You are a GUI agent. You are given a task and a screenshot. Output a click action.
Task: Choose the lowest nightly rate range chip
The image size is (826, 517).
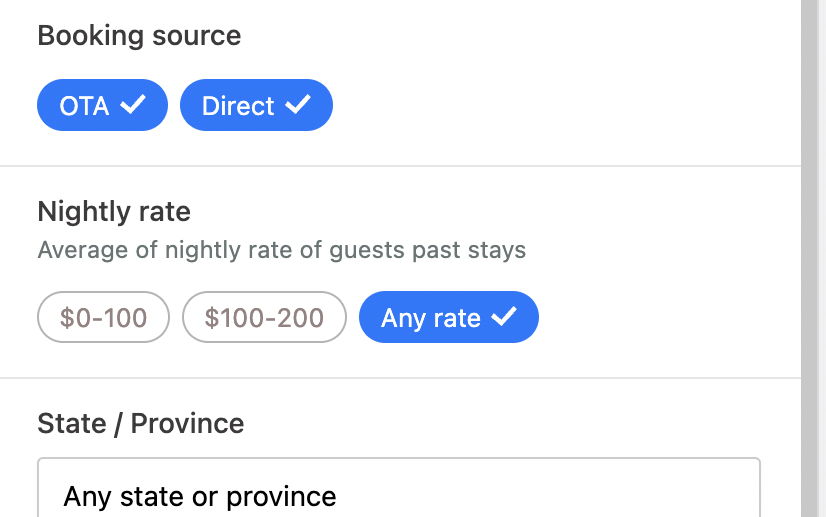[103, 318]
